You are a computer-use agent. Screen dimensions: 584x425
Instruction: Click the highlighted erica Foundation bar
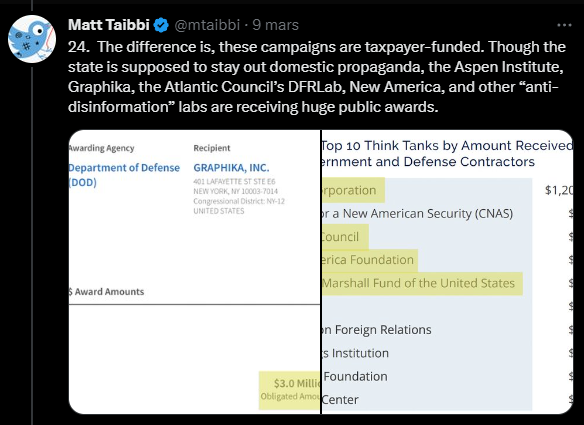click(369, 260)
